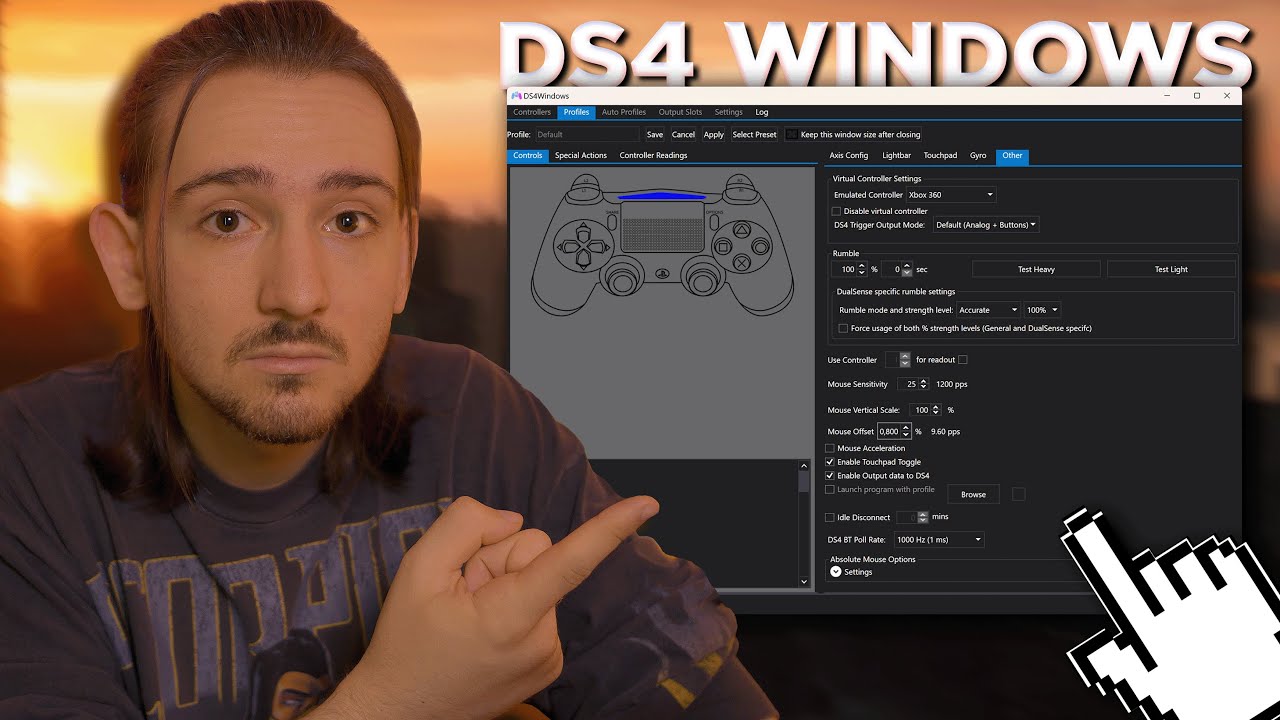
Task: Open the 100% rumble strength dropdown
Action: 1042,310
